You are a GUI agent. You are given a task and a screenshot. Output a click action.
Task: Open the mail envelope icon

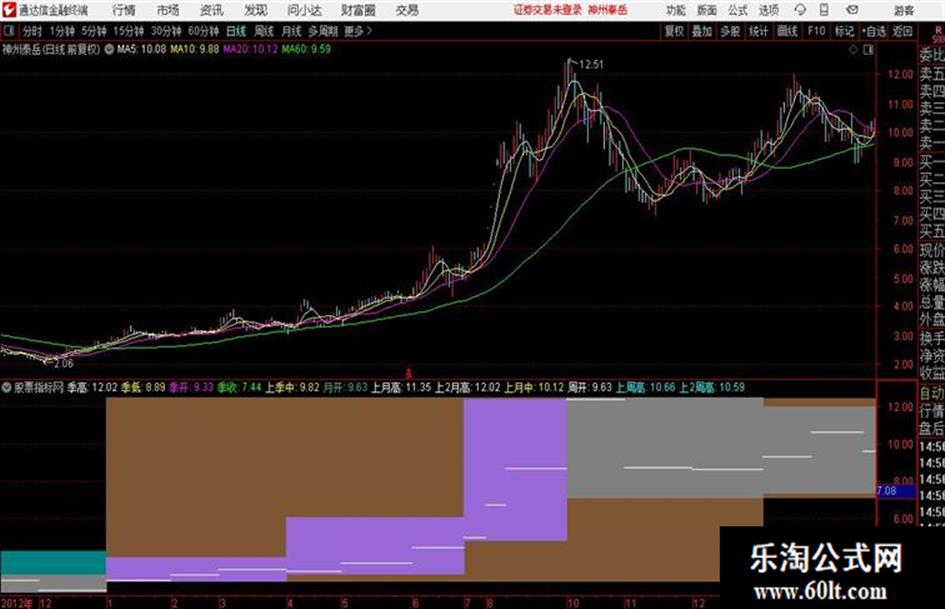852,10
